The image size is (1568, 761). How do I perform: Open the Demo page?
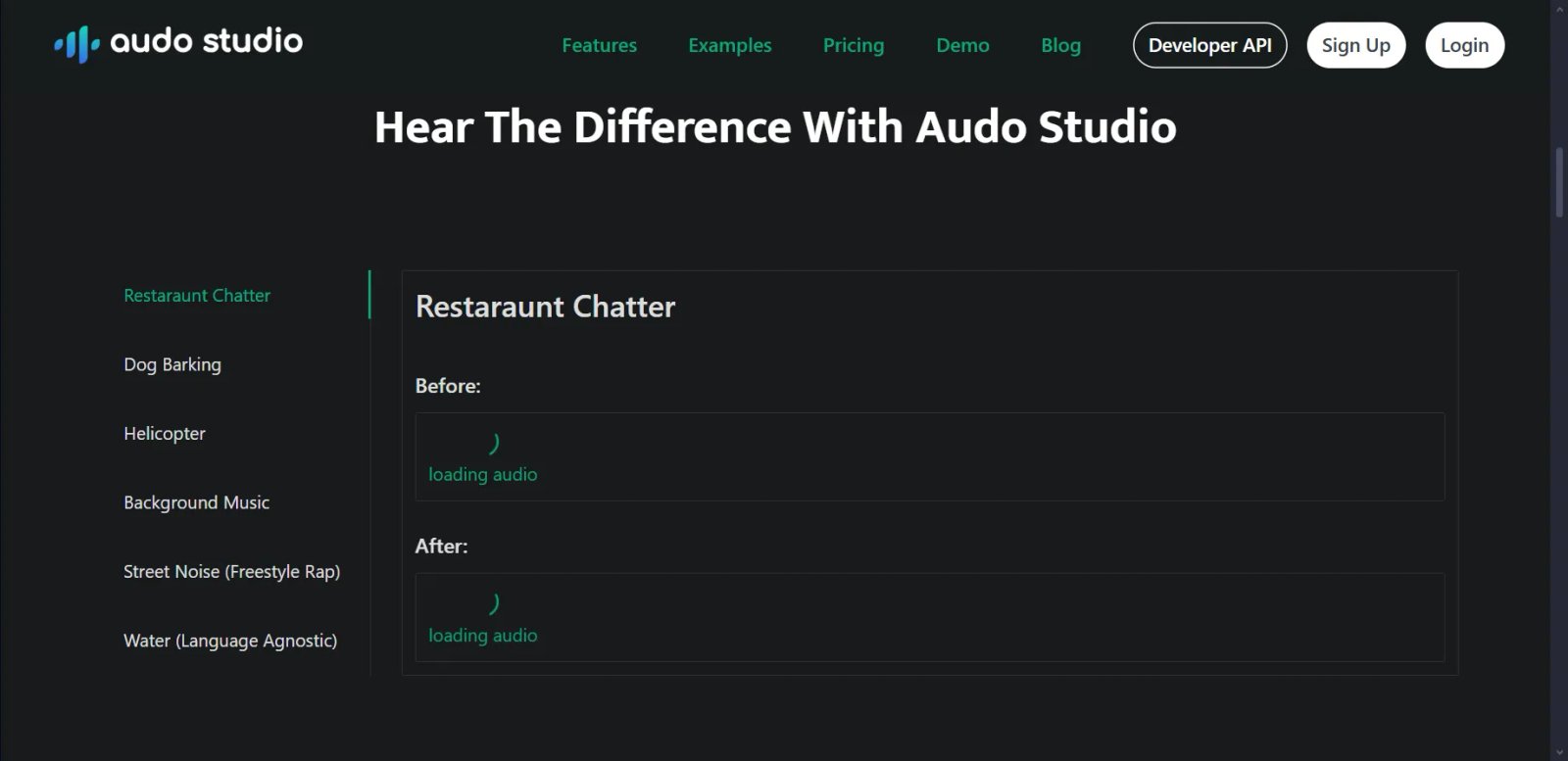962,45
